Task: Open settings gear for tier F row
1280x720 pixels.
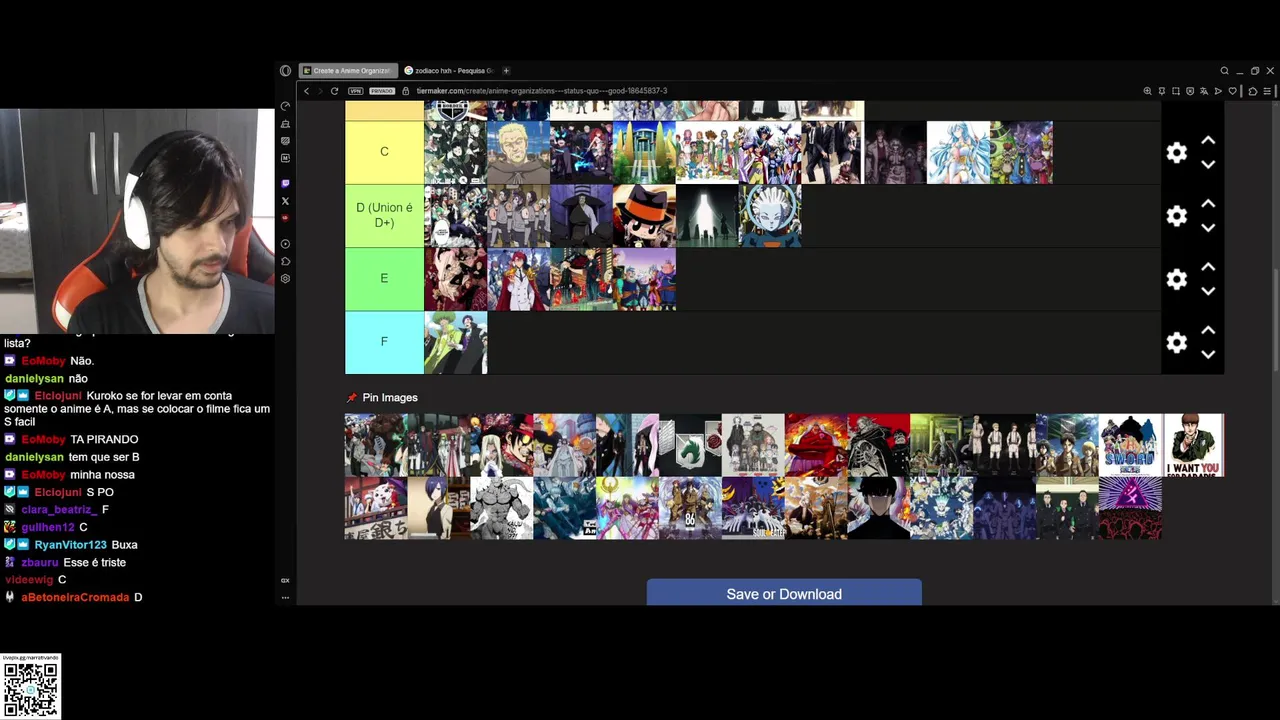Action: pyautogui.click(x=1177, y=343)
